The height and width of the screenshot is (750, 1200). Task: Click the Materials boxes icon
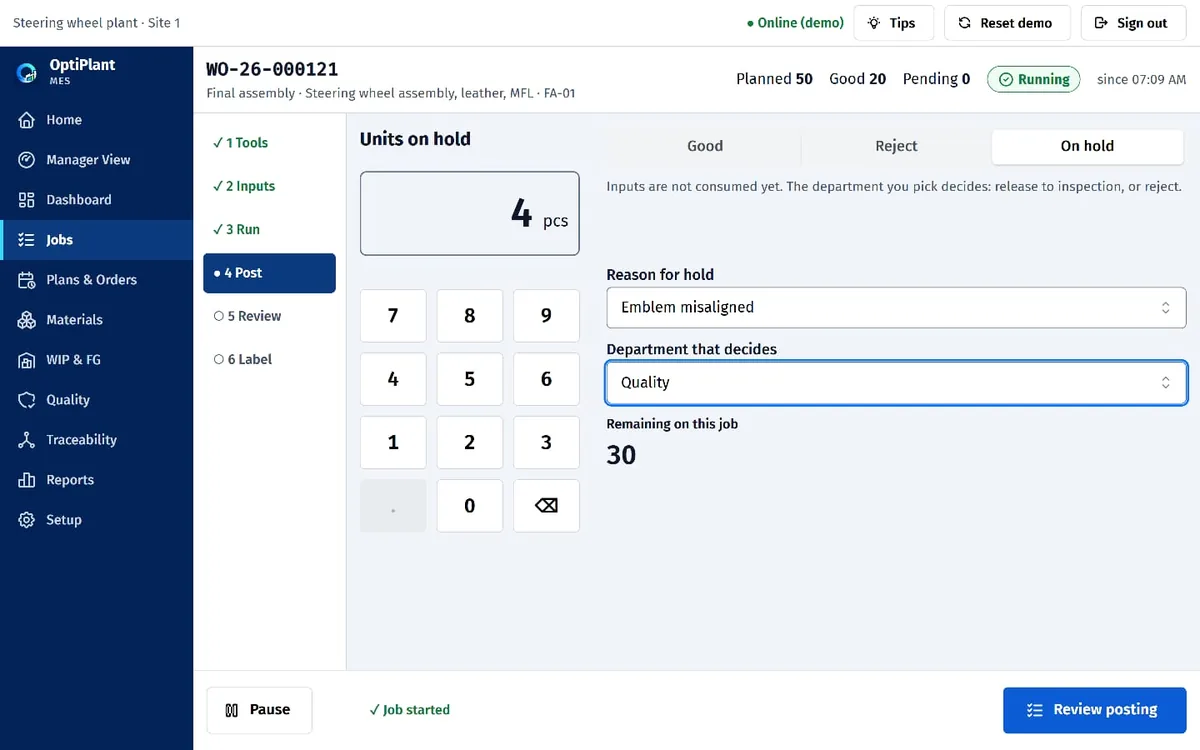click(27, 320)
